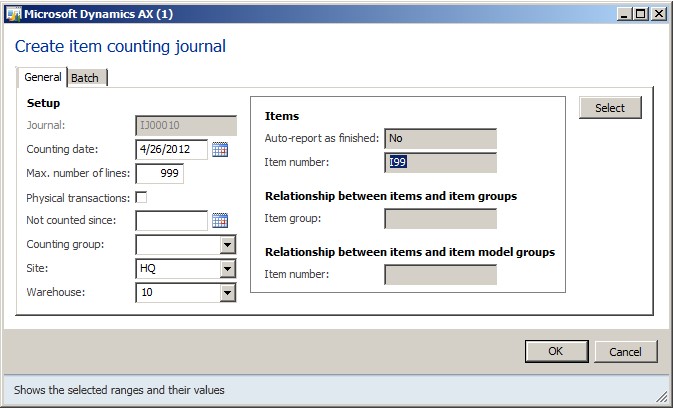Toggle the Physical transactions checkbox

(141, 197)
